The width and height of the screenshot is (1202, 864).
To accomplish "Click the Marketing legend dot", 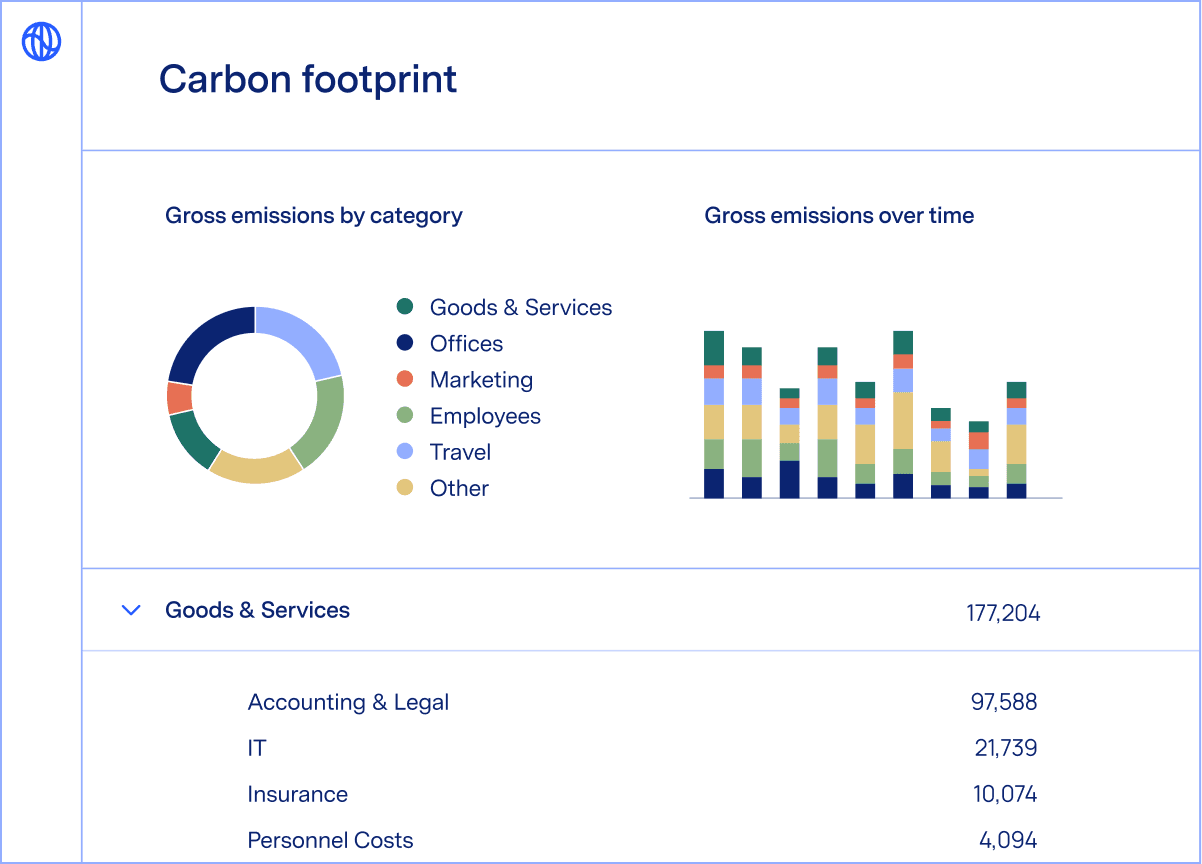I will coord(405,380).
